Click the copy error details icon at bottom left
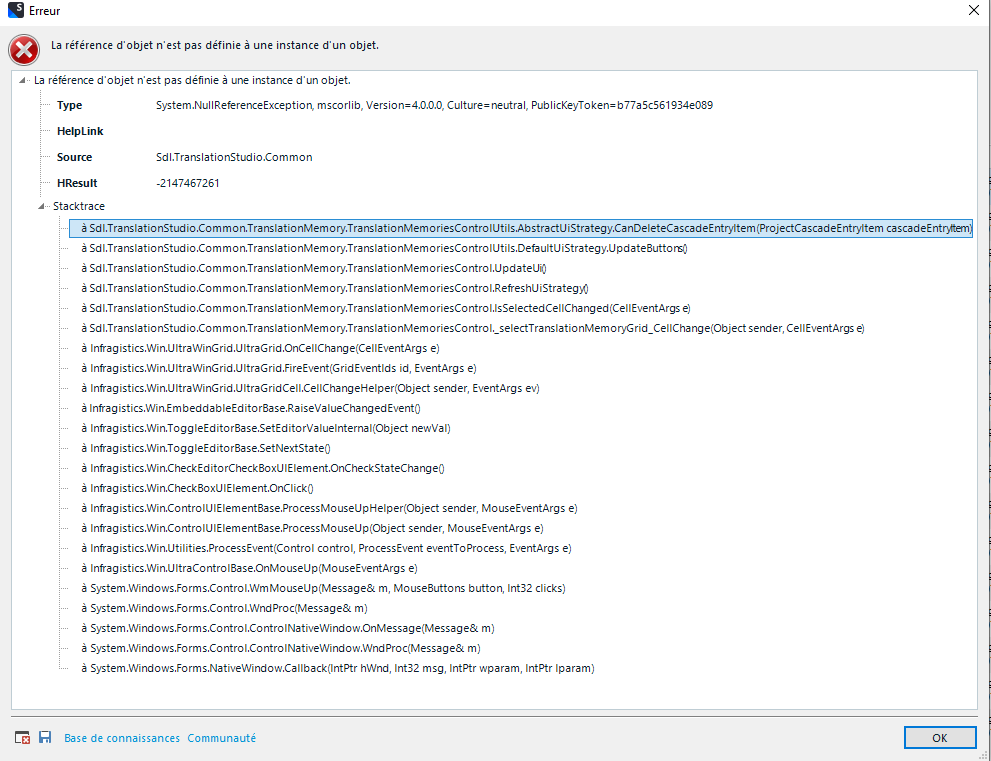This screenshot has width=991, height=761. pos(22,738)
